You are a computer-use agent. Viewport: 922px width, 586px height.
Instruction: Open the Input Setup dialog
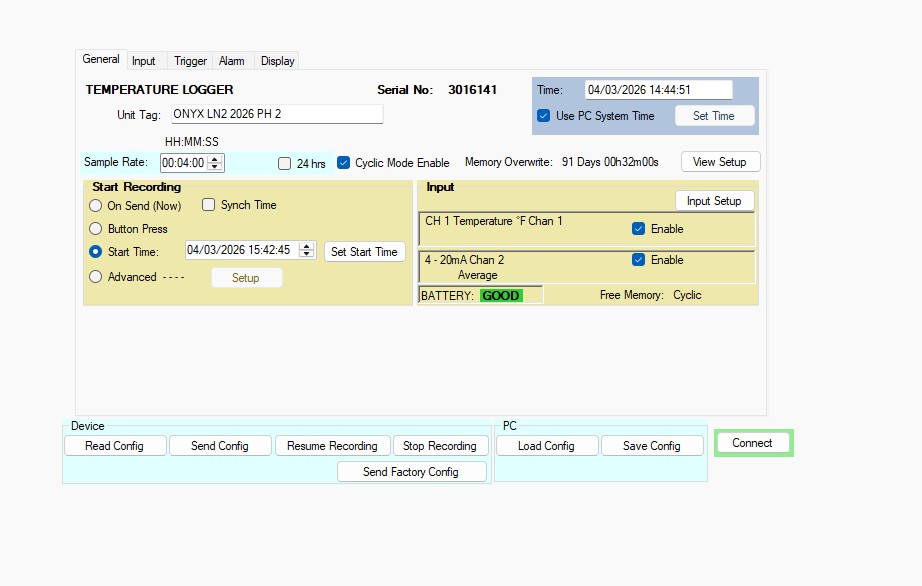(x=714, y=200)
